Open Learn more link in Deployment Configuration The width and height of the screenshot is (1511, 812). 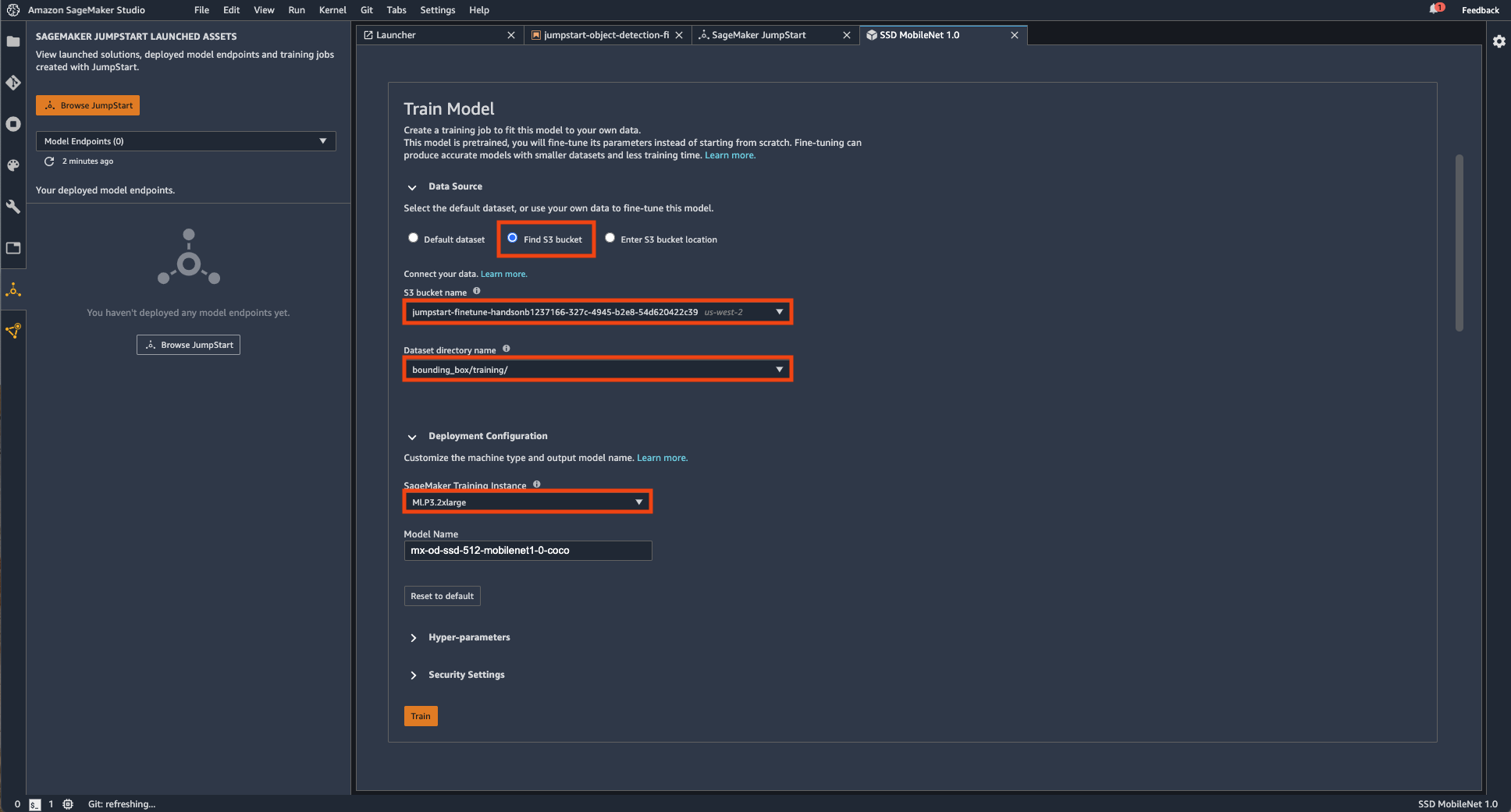coord(662,458)
